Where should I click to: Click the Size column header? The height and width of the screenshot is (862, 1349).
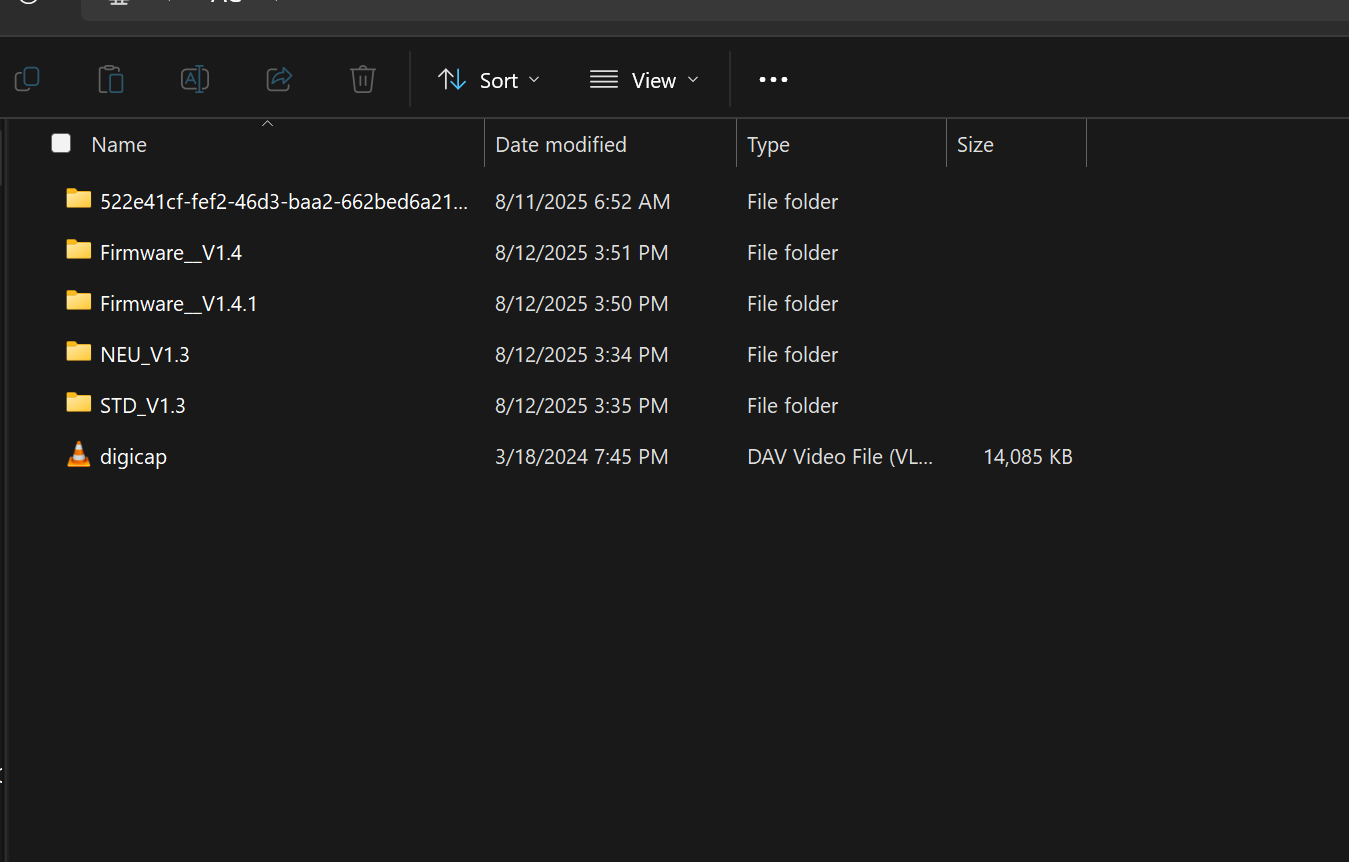pyautogui.click(x=975, y=145)
